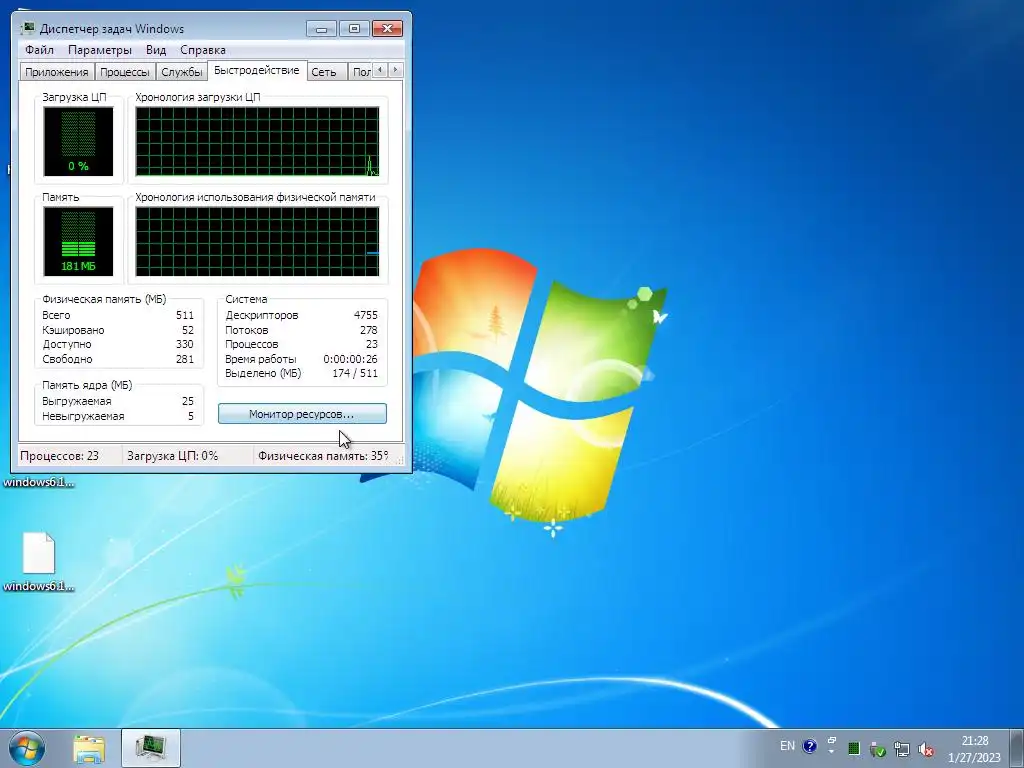The image size is (1024, 768).
Task: Click the green CPU meter tray icon
Action: click(854, 748)
